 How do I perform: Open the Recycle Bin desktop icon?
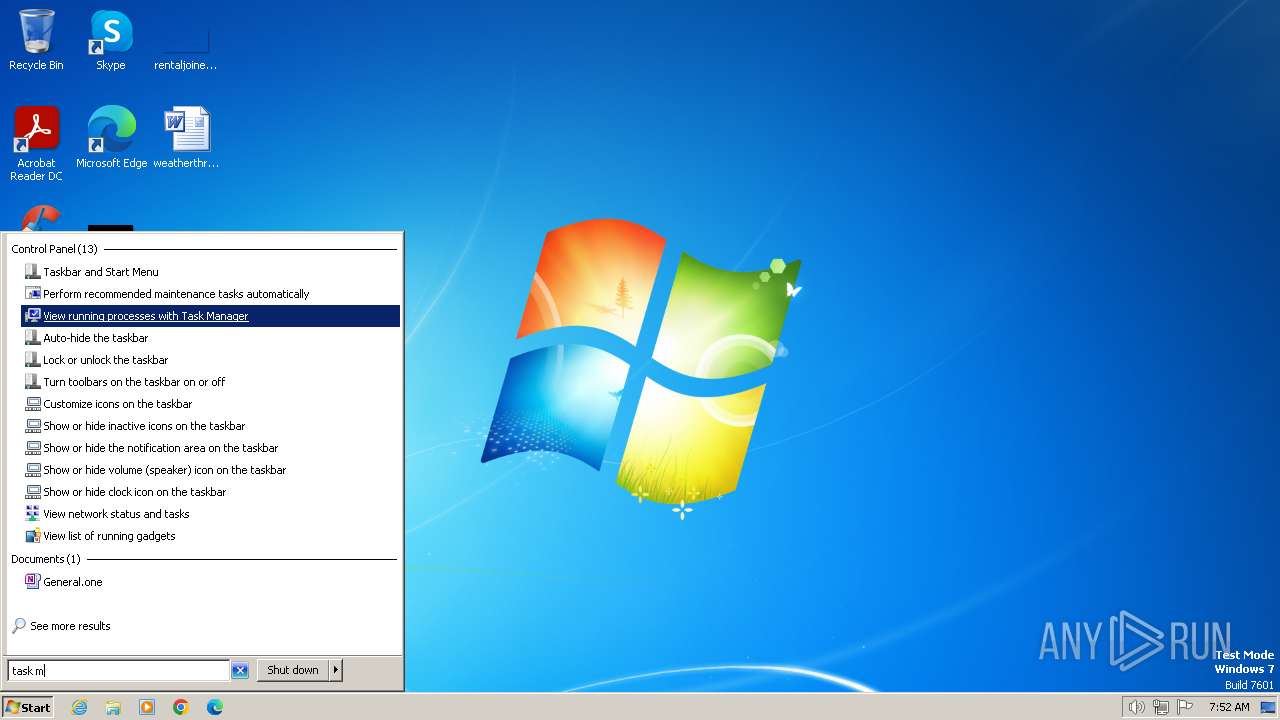pos(36,40)
